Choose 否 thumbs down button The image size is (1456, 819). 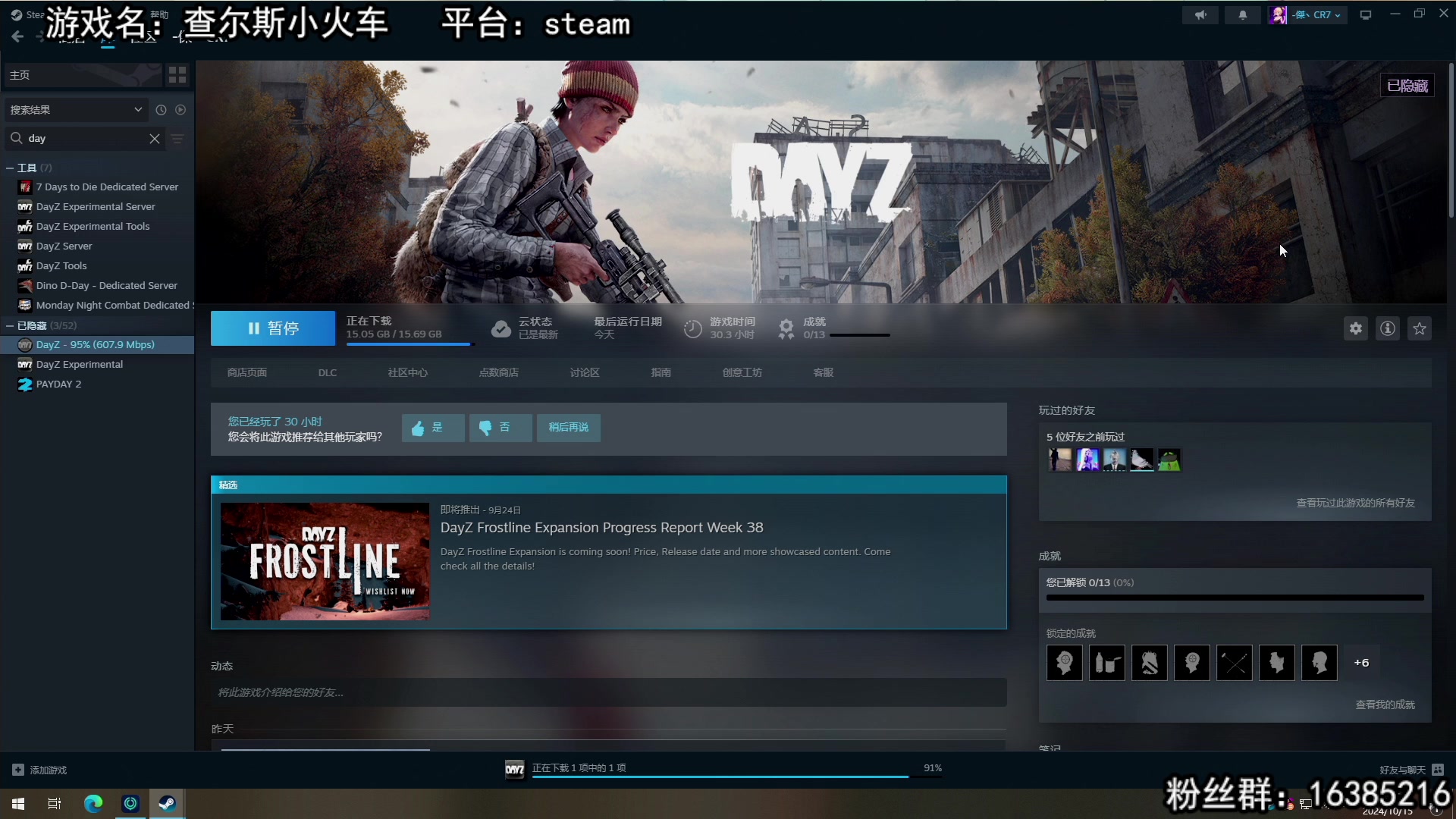tap(500, 428)
